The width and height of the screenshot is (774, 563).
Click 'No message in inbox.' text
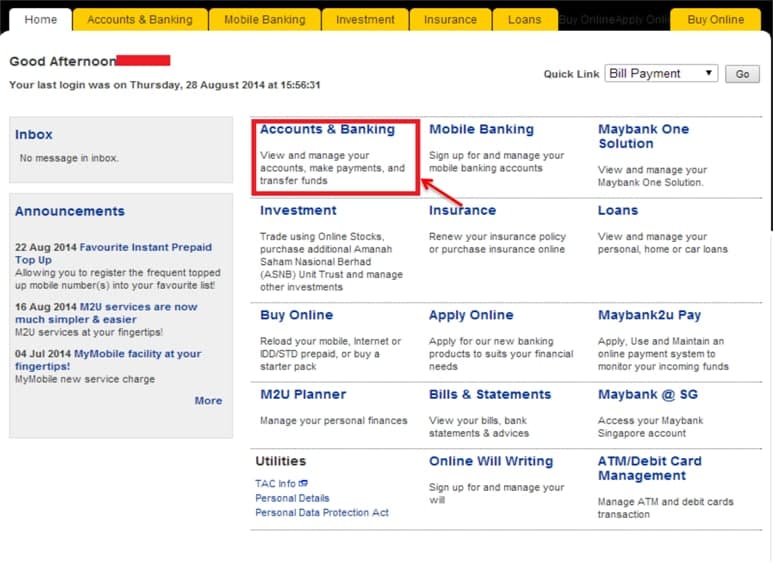point(69,158)
